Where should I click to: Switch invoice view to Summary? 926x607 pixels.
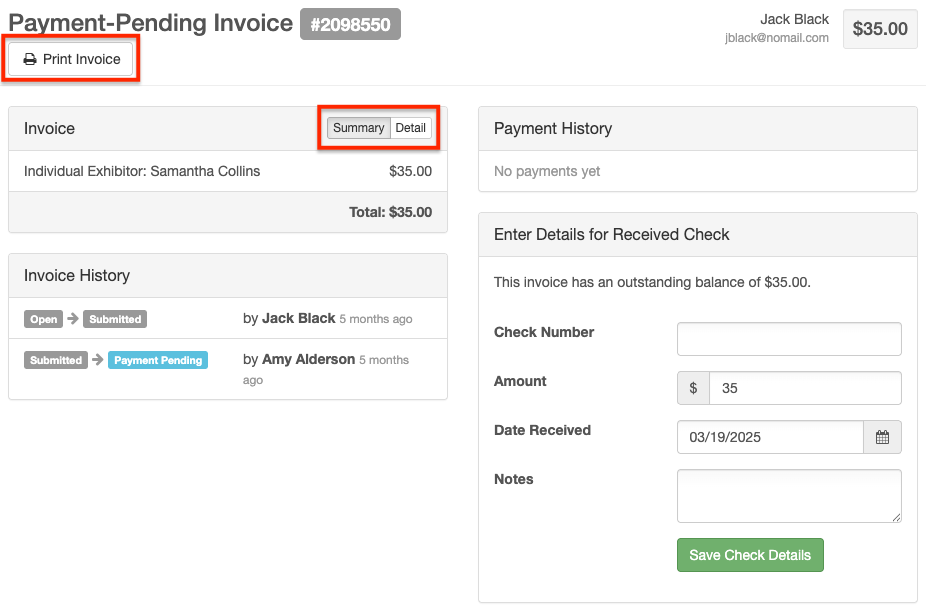pos(358,128)
